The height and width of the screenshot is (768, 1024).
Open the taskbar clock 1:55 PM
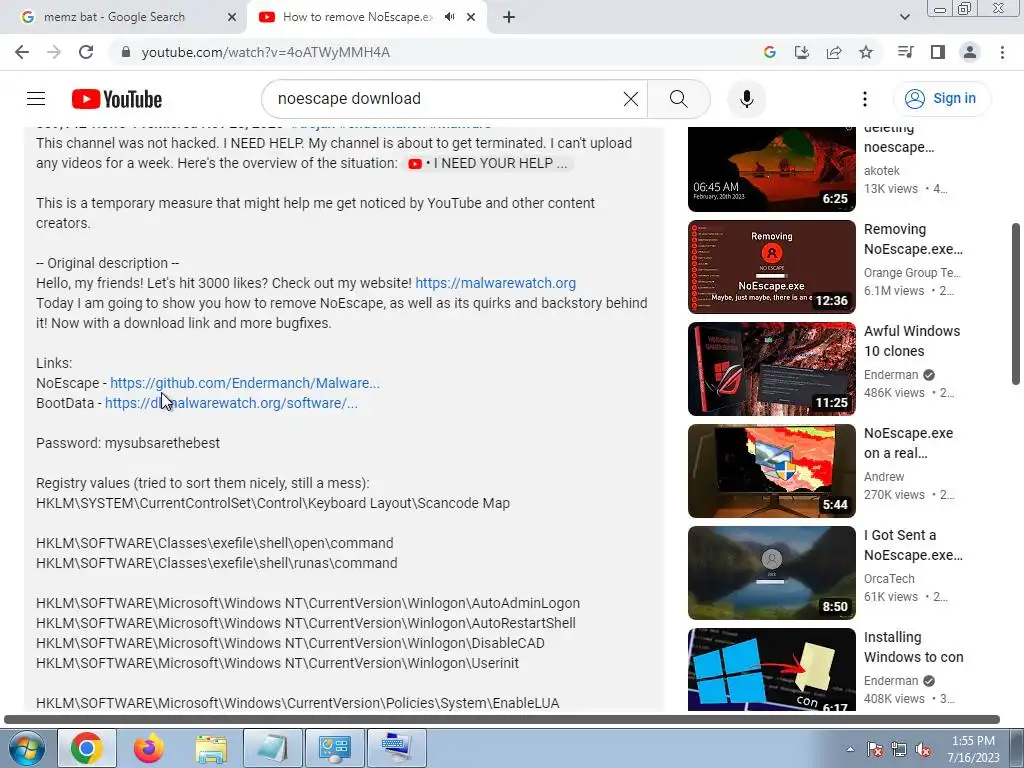973,749
